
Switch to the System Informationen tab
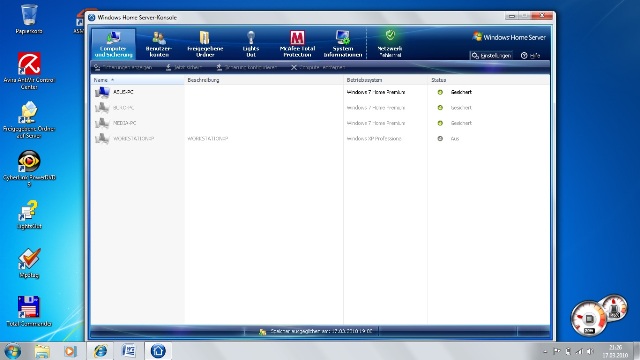343,44
